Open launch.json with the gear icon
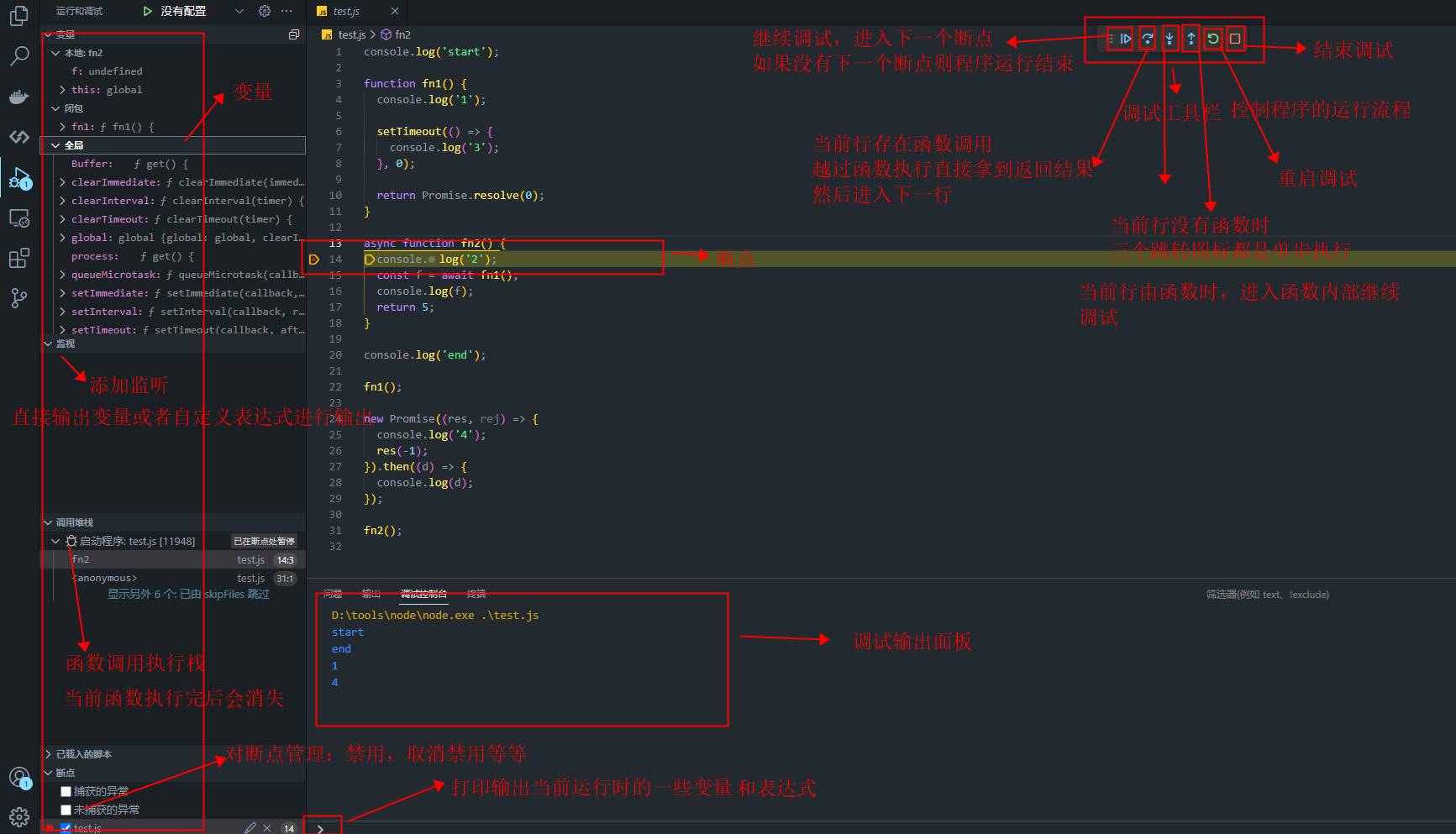Viewport: 1456px width, 834px height. click(265, 11)
